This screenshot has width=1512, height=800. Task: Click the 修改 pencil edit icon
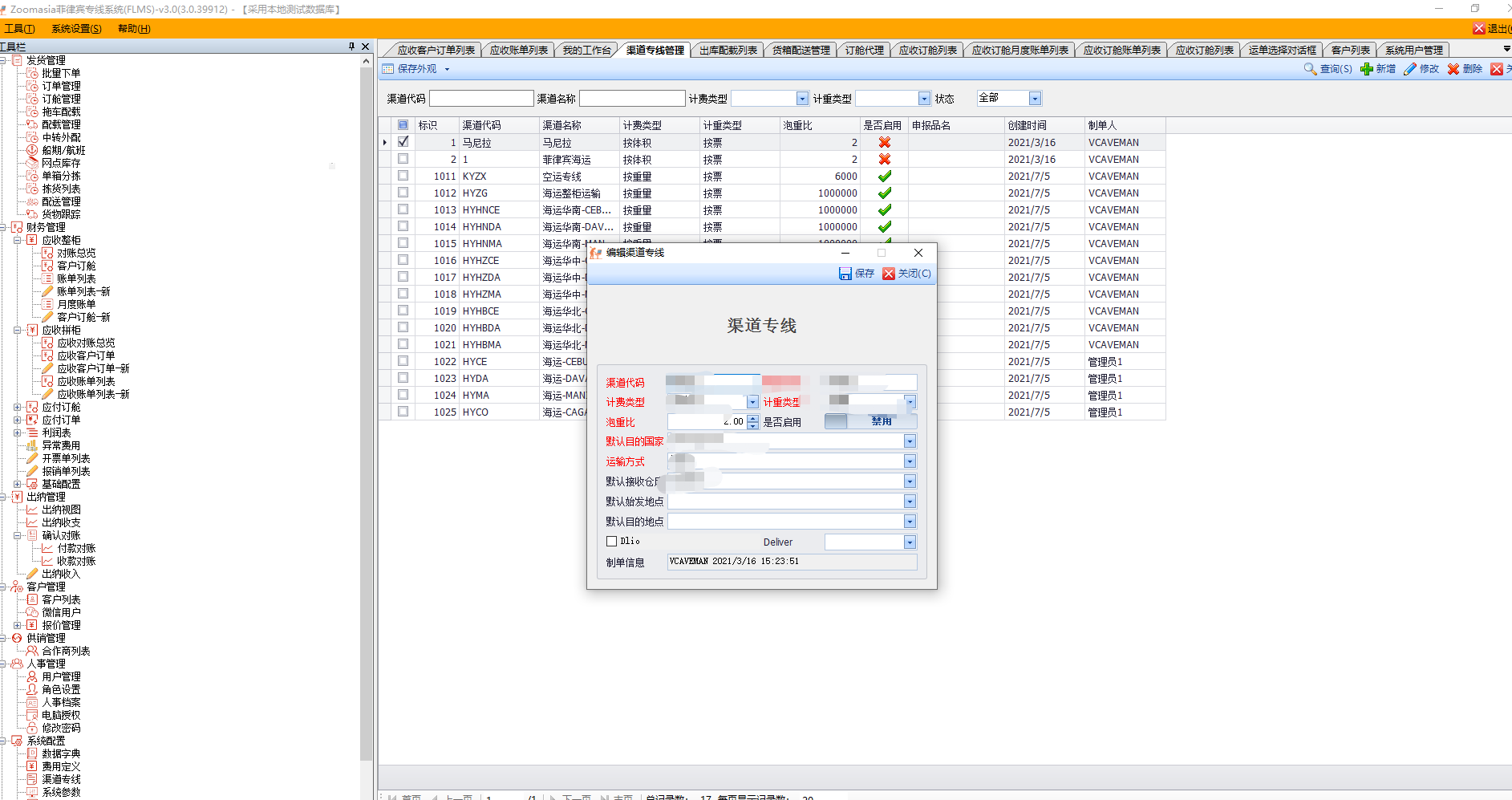pos(1410,69)
